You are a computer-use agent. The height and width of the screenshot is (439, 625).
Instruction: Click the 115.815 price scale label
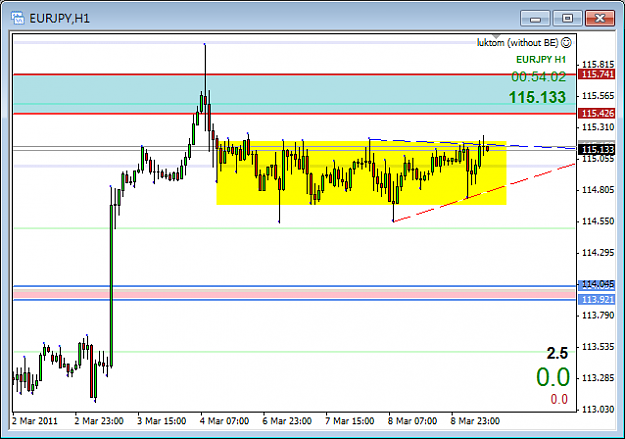click(598, 65)
